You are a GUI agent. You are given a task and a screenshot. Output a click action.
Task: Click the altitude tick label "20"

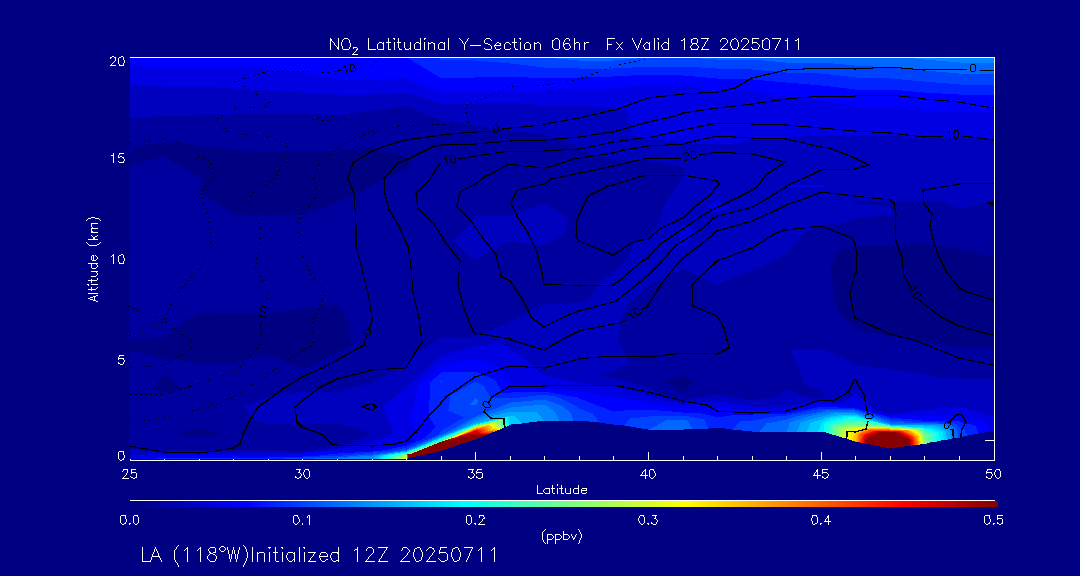pyautogui.click(x=116, y=60)
